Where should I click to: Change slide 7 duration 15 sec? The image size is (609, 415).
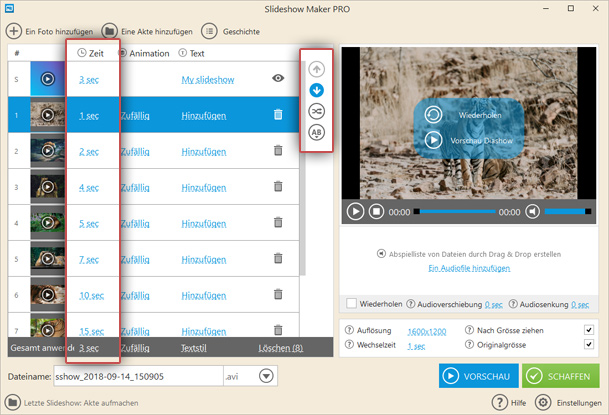click(92, 332)
